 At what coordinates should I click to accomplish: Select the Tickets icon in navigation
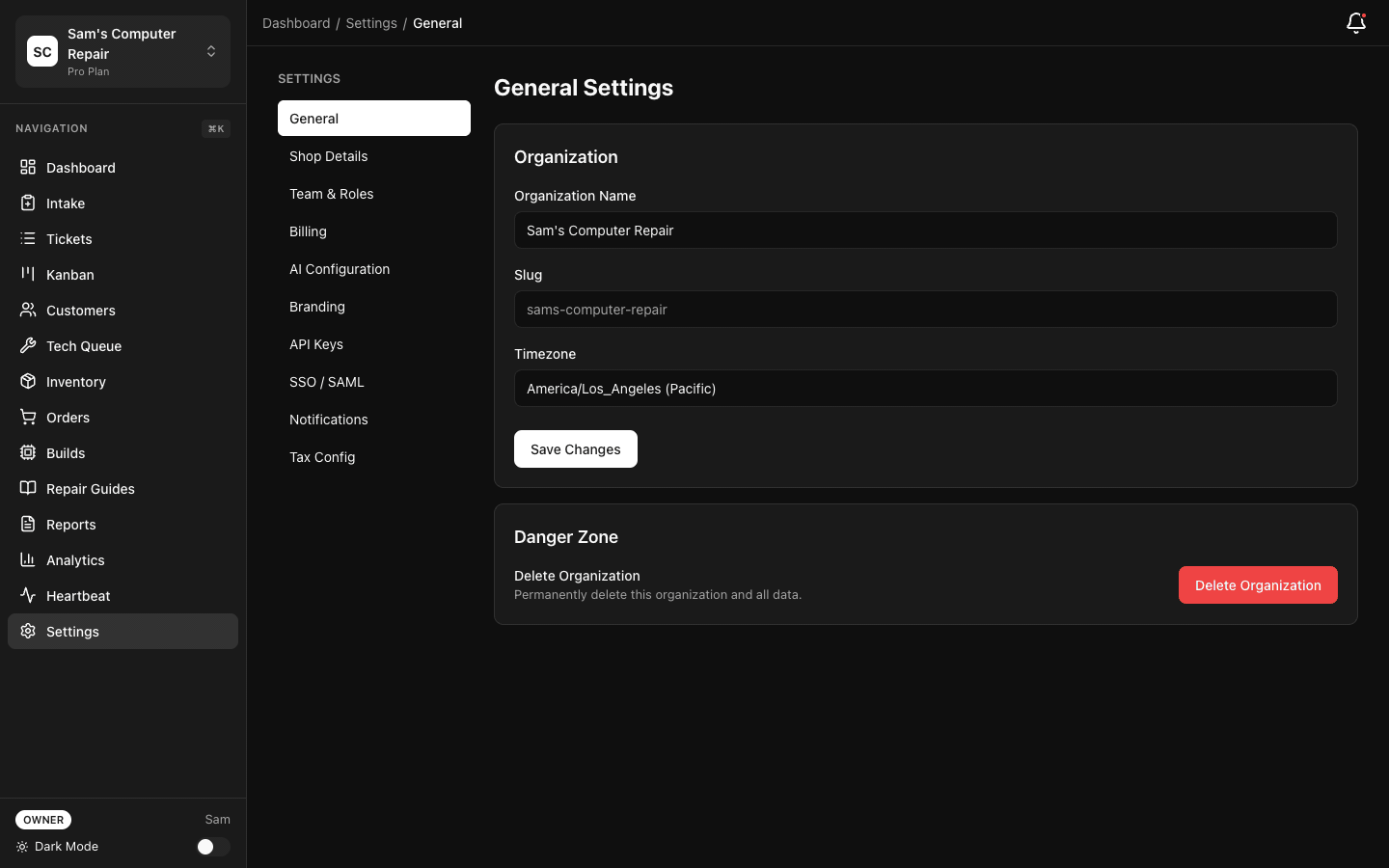[x=28, y=238]
